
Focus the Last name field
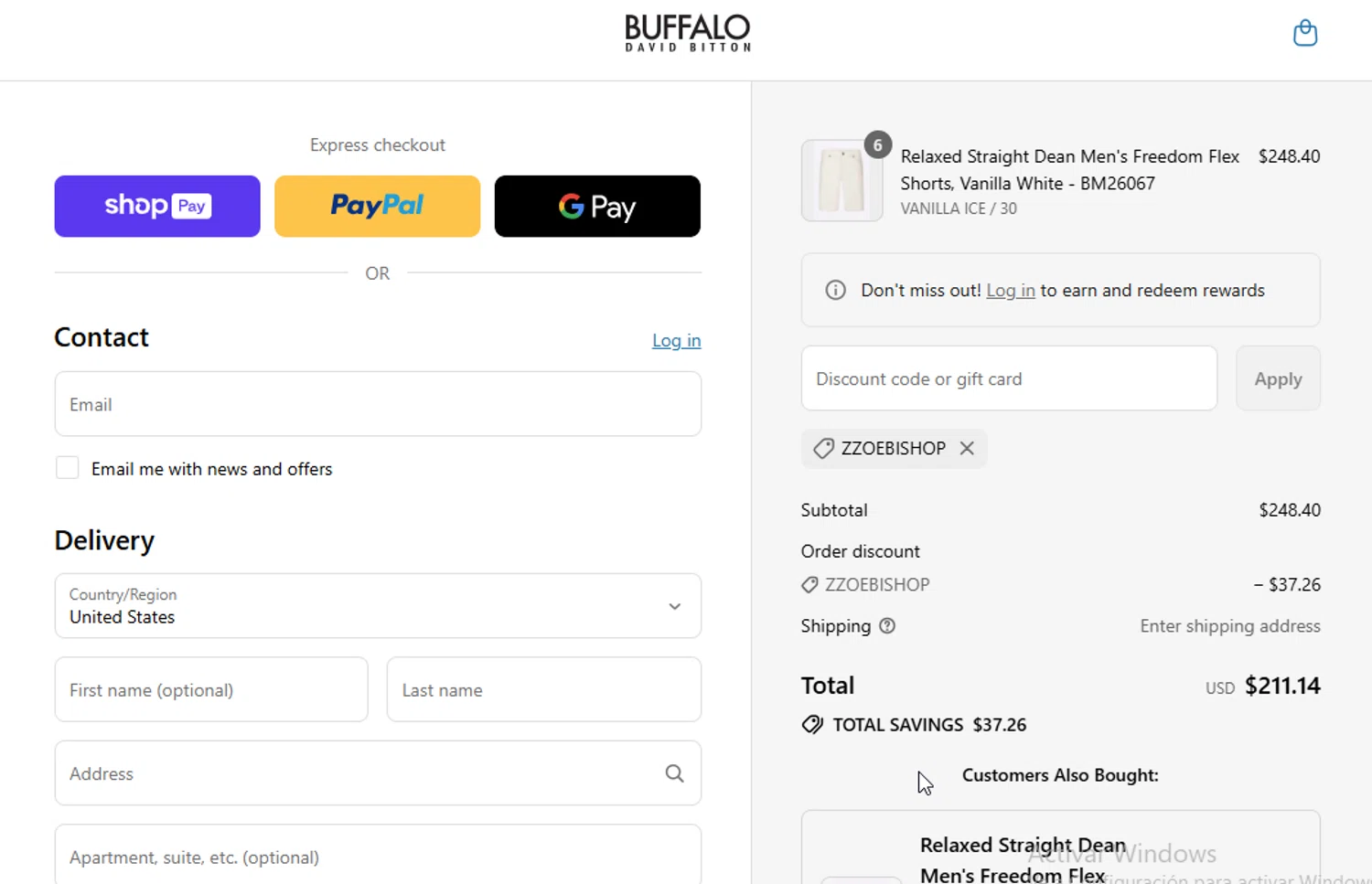pyautogui.click(x=544, y=689)
